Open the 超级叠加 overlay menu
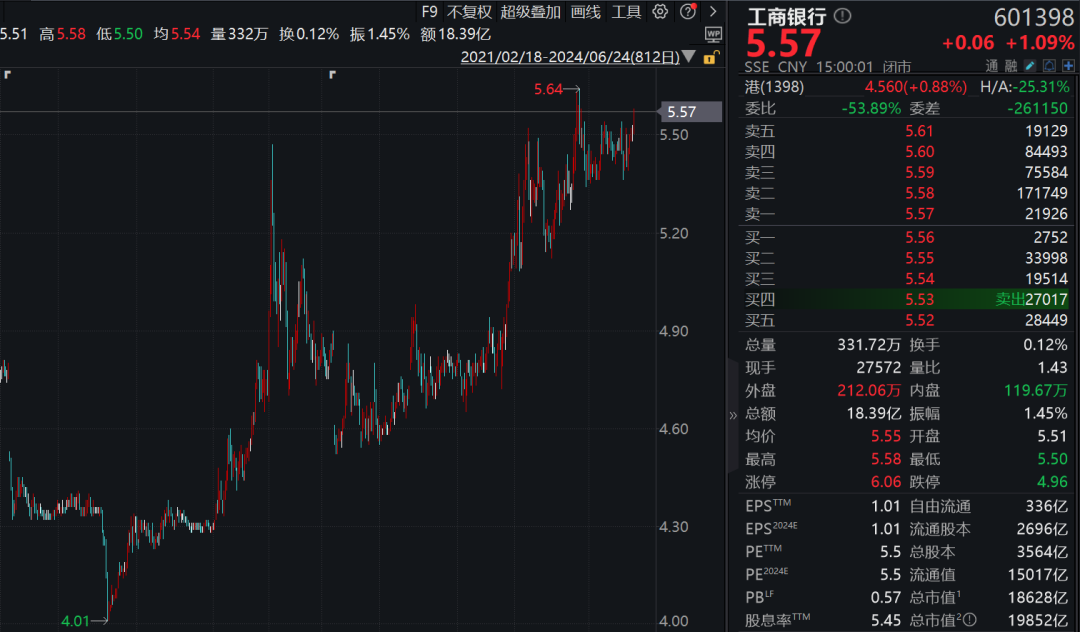 530,12
